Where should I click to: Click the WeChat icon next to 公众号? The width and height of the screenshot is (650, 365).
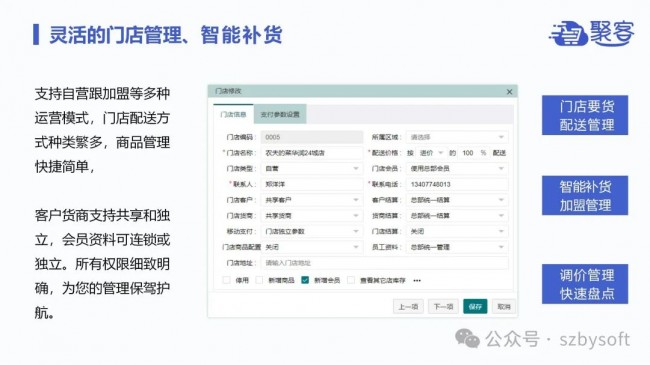(468, 338)
